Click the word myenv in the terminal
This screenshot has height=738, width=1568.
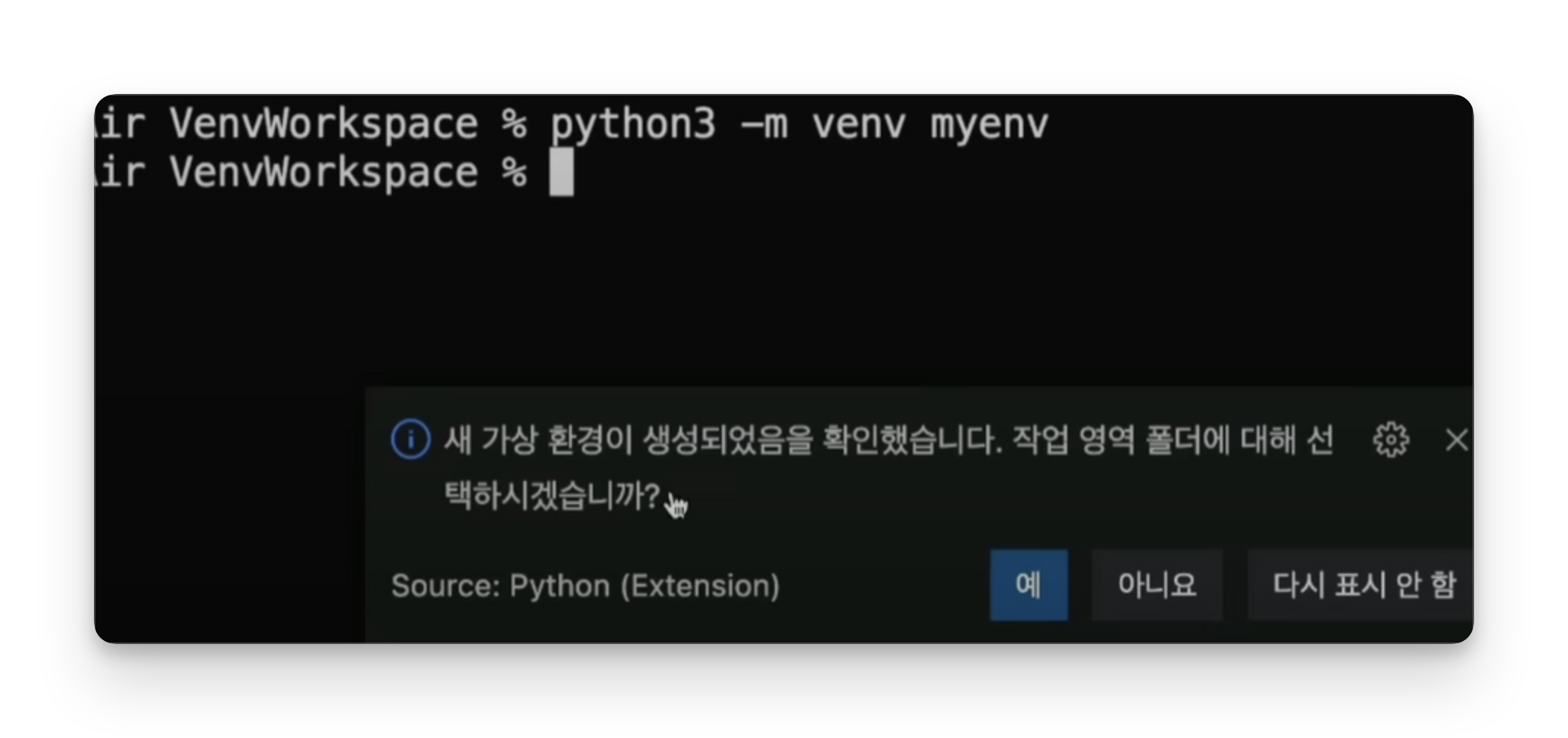[x=989, y=125]
